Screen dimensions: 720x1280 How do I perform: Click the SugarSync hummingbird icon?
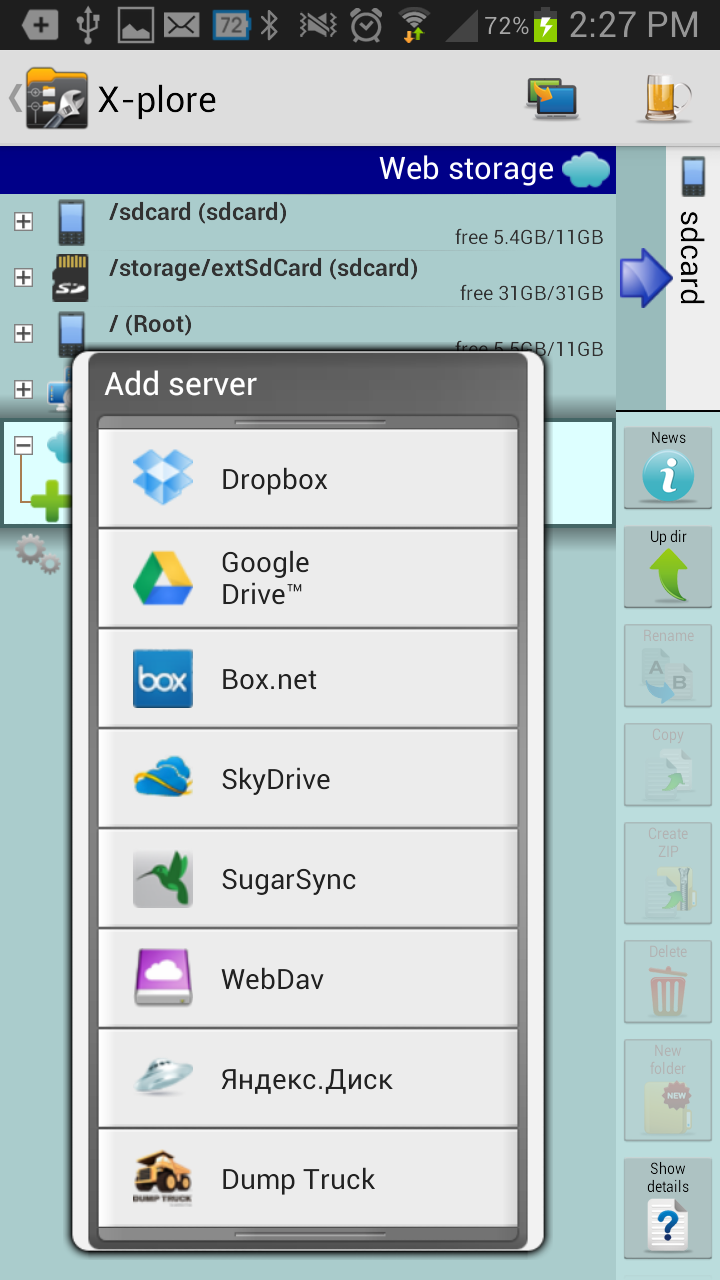pos(163,878)
